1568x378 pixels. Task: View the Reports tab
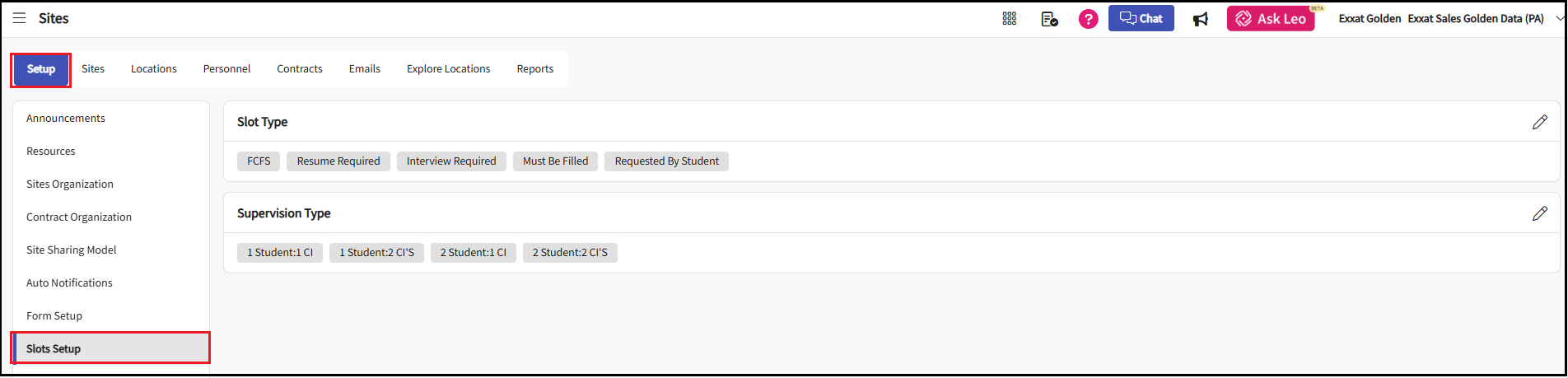click(x=535, y=69)
